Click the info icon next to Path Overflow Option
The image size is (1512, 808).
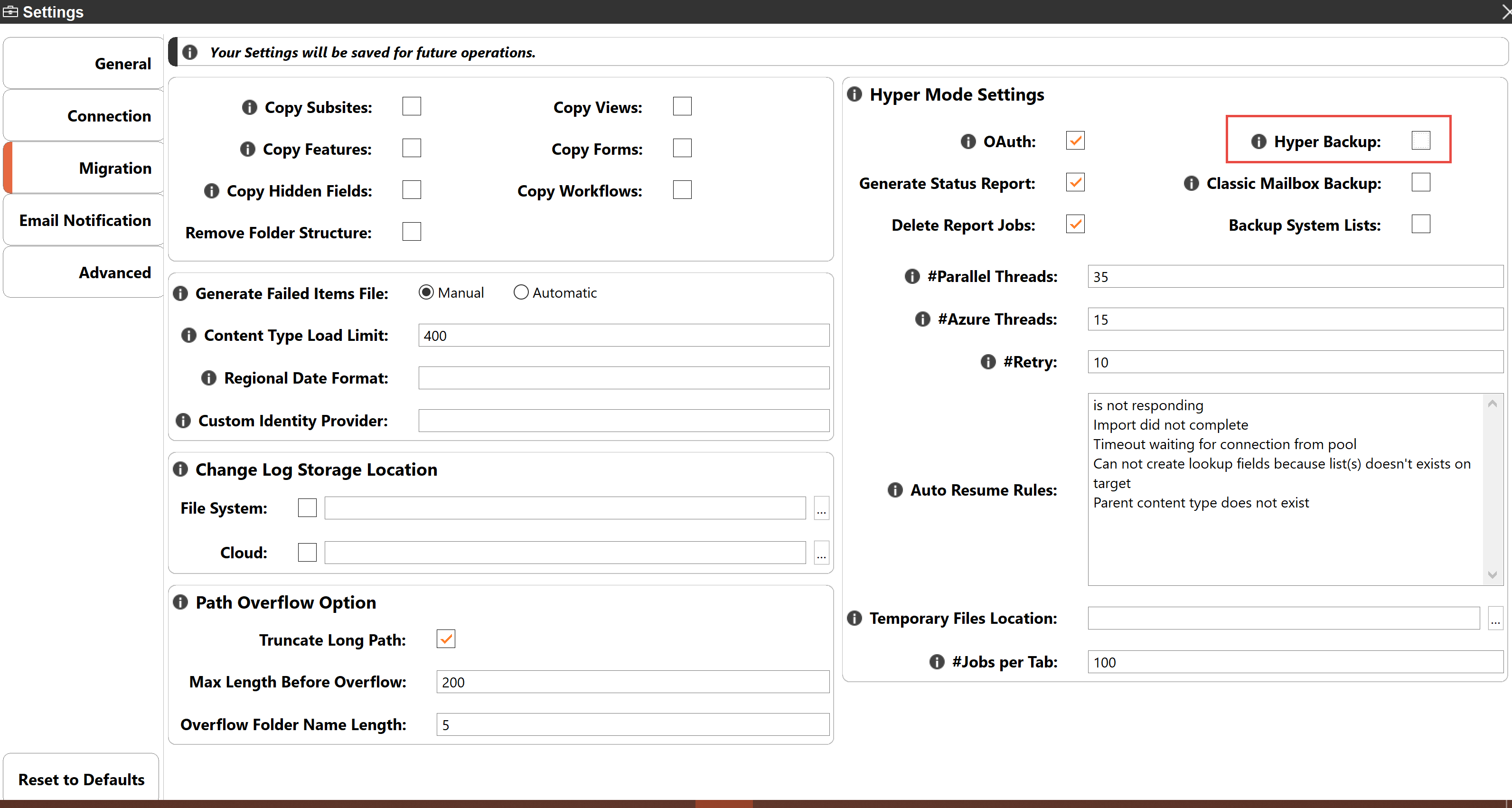180,601
